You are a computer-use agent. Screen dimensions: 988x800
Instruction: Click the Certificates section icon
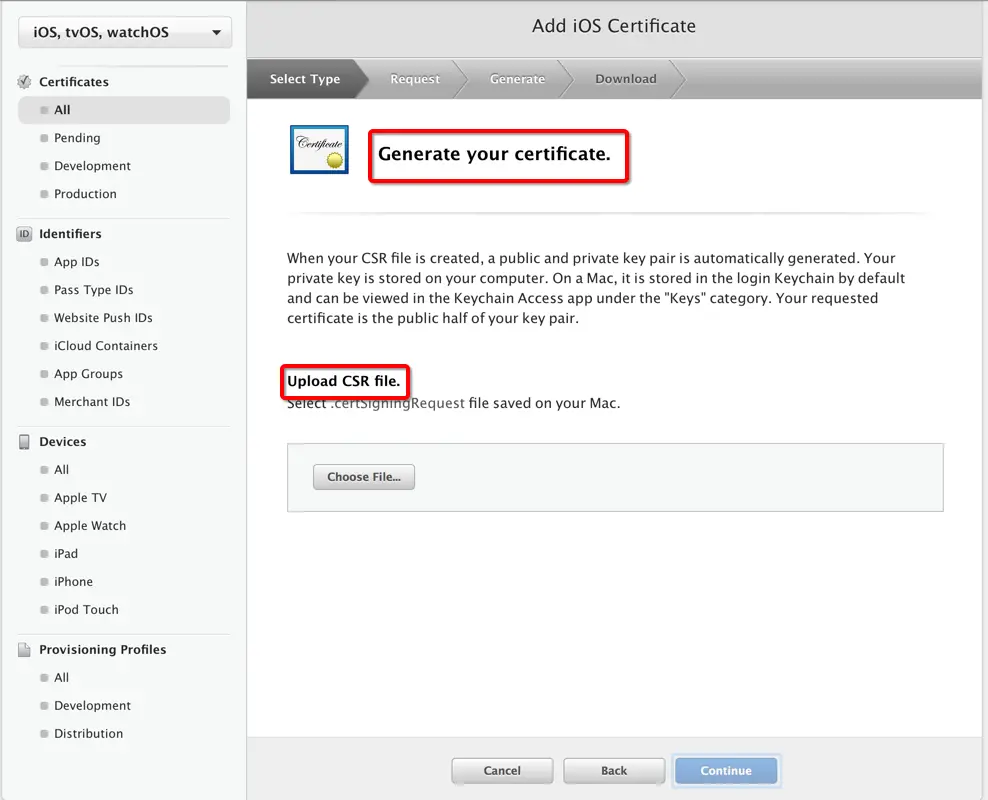[x=24, y=82]
